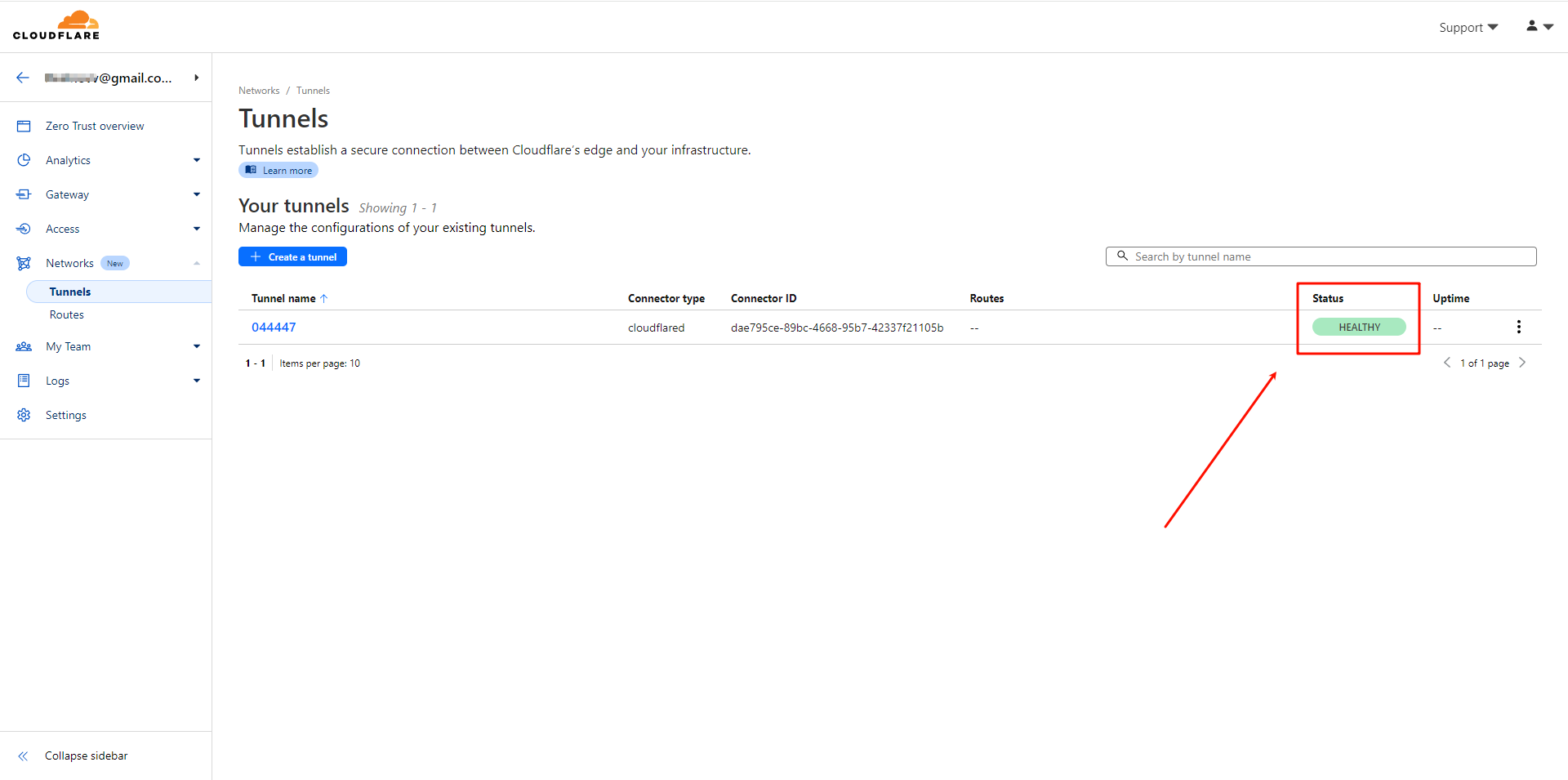Click the Cloudflare logo
Image resolution: width=1568 pixels, height=780 pixels.
tap(56, 25)
